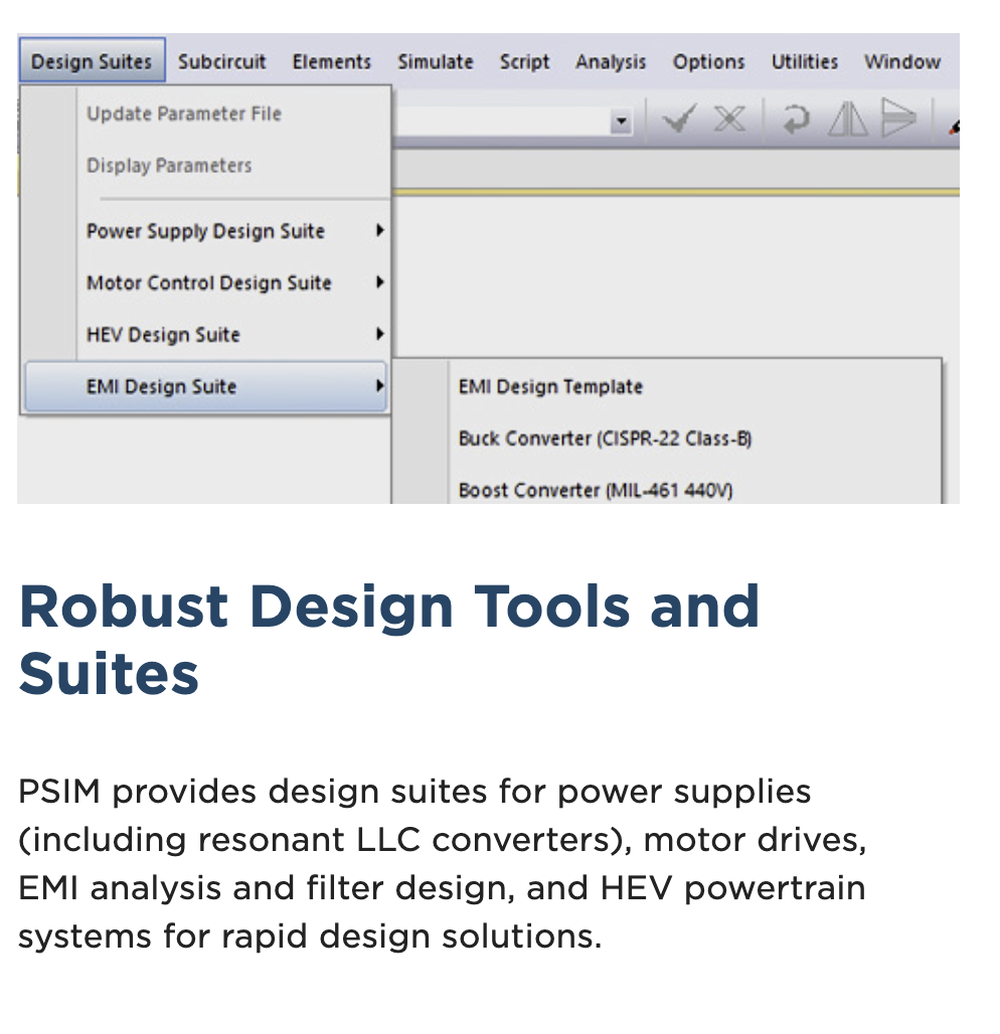1000x1034 pixels.
Task: Expand EMI Design Suite submenu
Action: 206,386
